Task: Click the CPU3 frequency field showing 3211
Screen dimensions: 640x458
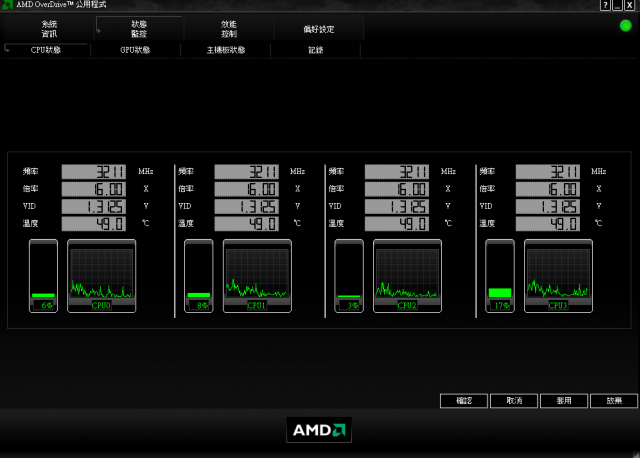Action: 548,172
